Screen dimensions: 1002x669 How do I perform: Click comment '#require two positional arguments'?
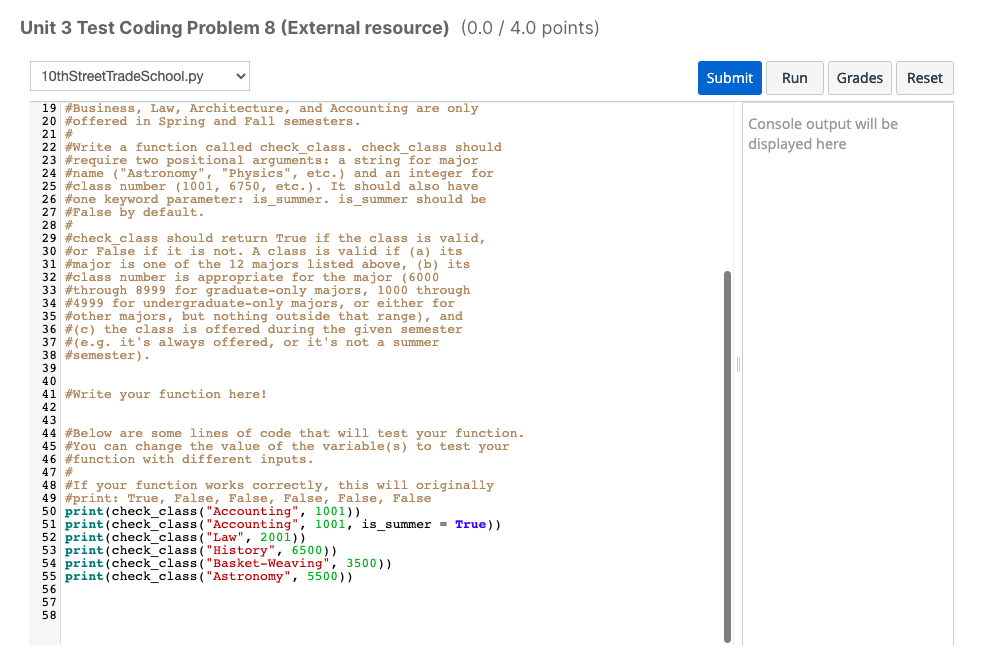271,160
